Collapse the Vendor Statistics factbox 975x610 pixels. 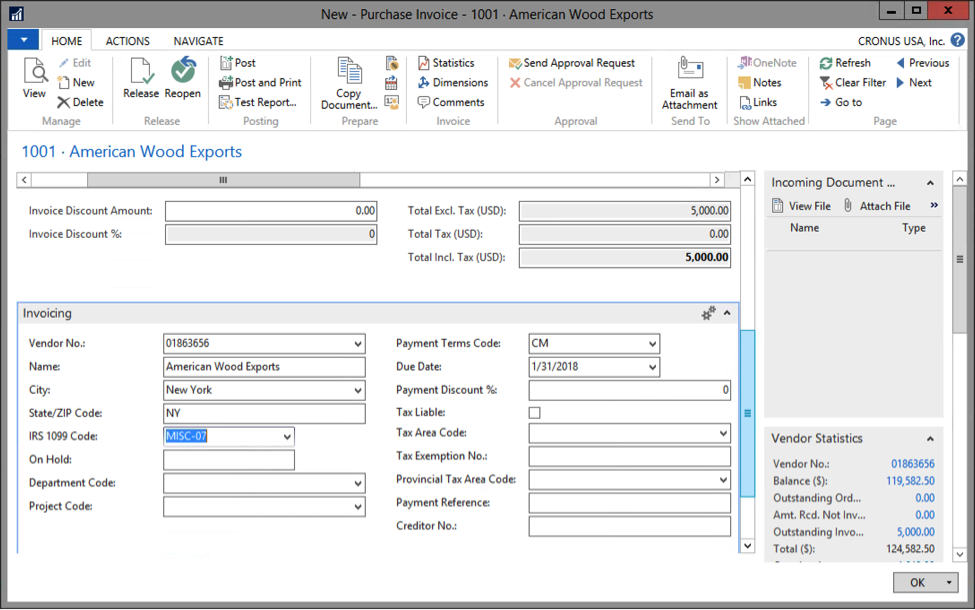[930, 439]
